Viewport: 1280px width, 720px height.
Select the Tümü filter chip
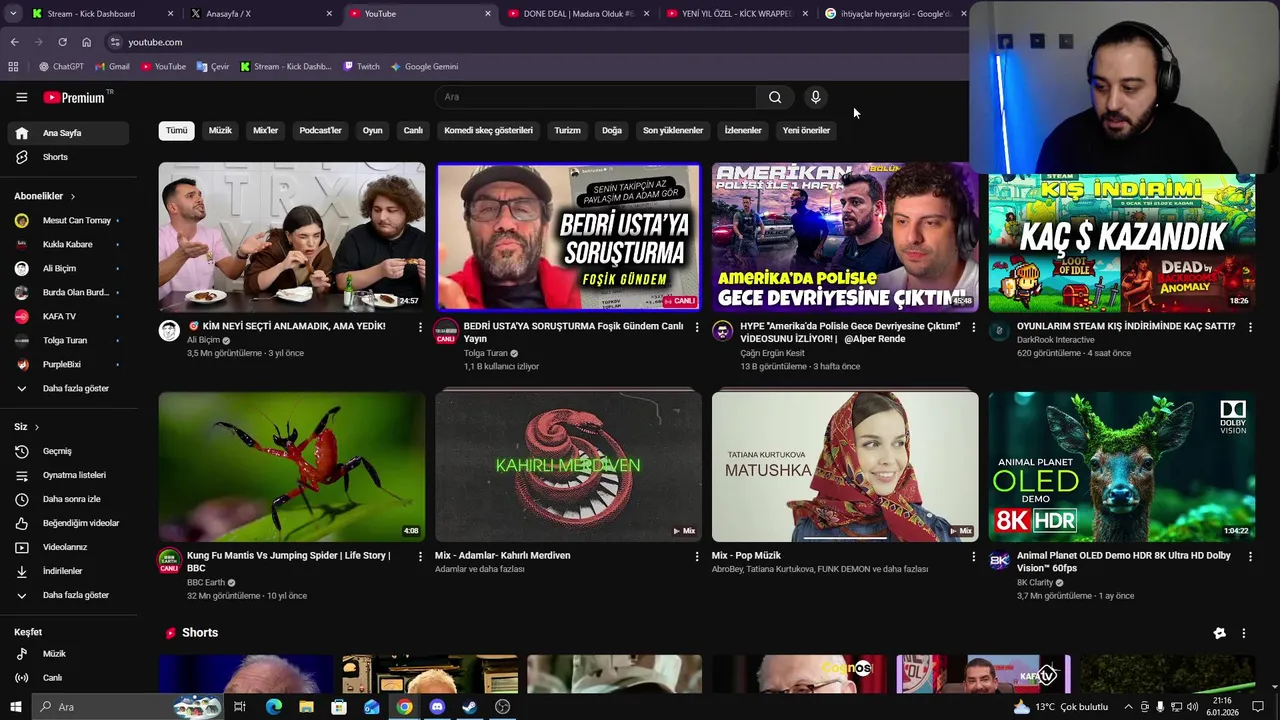click(x=176, y=130)
